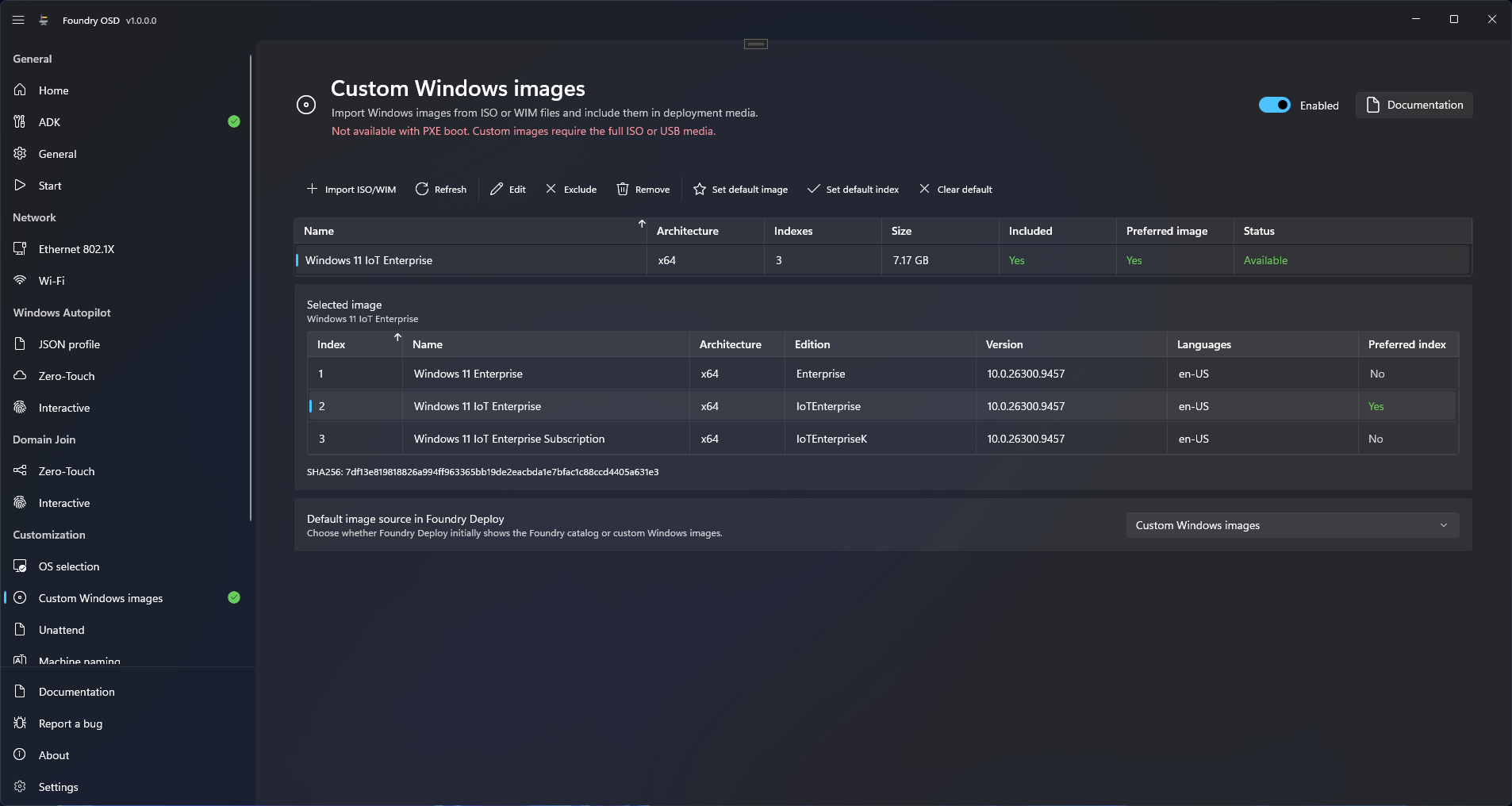Open Report a bug
Image resolution: width=1512 pixels, height=806 pixels.
click(127, 723)
